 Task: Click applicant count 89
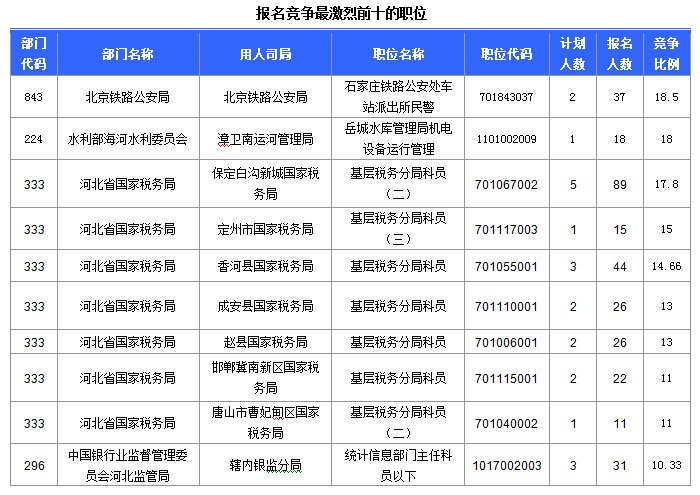(620, 184)
